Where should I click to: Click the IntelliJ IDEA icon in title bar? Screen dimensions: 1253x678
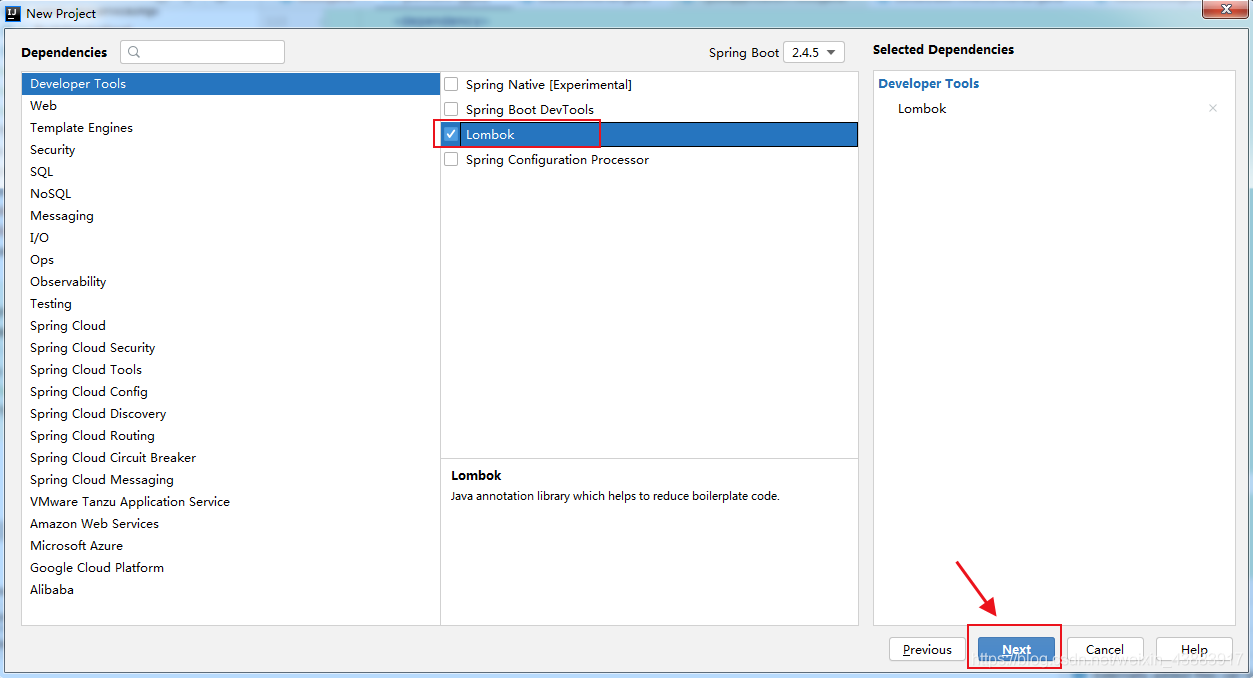[13, 14]
